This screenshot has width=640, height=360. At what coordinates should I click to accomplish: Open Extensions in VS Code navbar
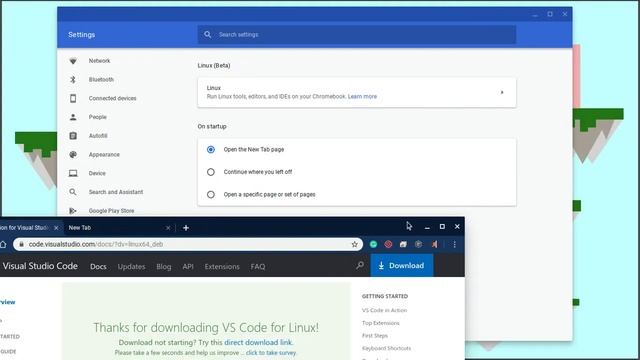tap(222, 267)
